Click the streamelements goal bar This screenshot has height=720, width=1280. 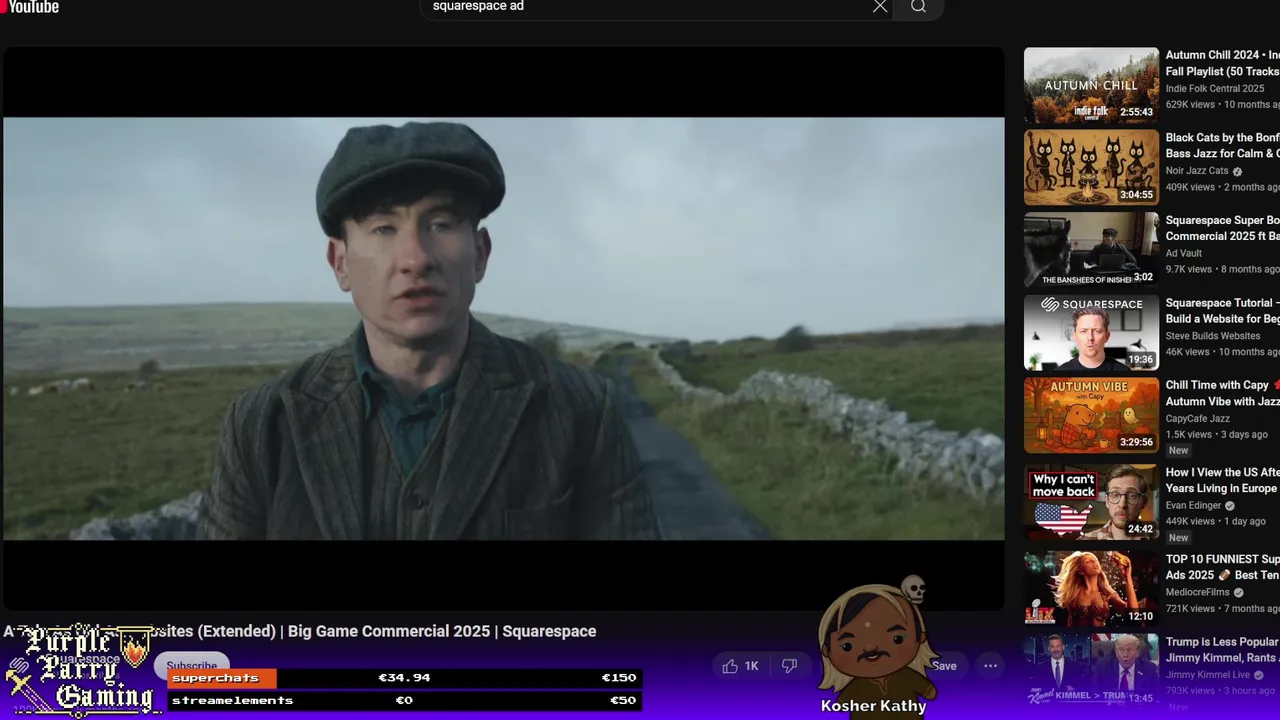(x=404, y=700)
